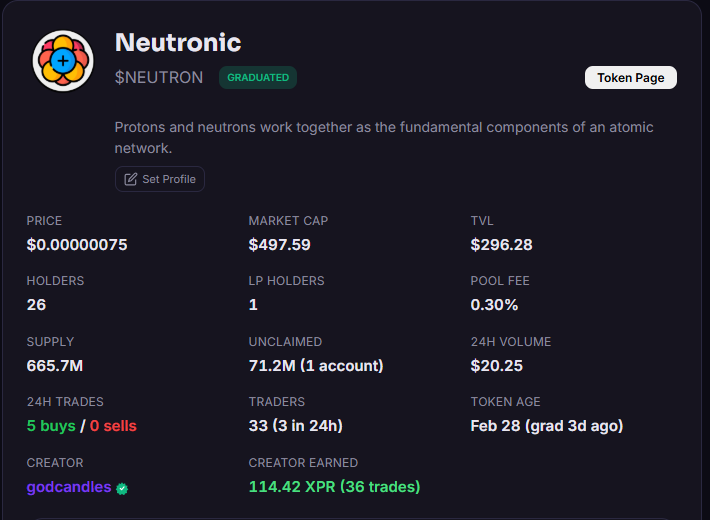Image resolution: width=710 pixels, height=520 pixels.
Task: Open creator godcandles profile link
Action: tap(69, 487)
